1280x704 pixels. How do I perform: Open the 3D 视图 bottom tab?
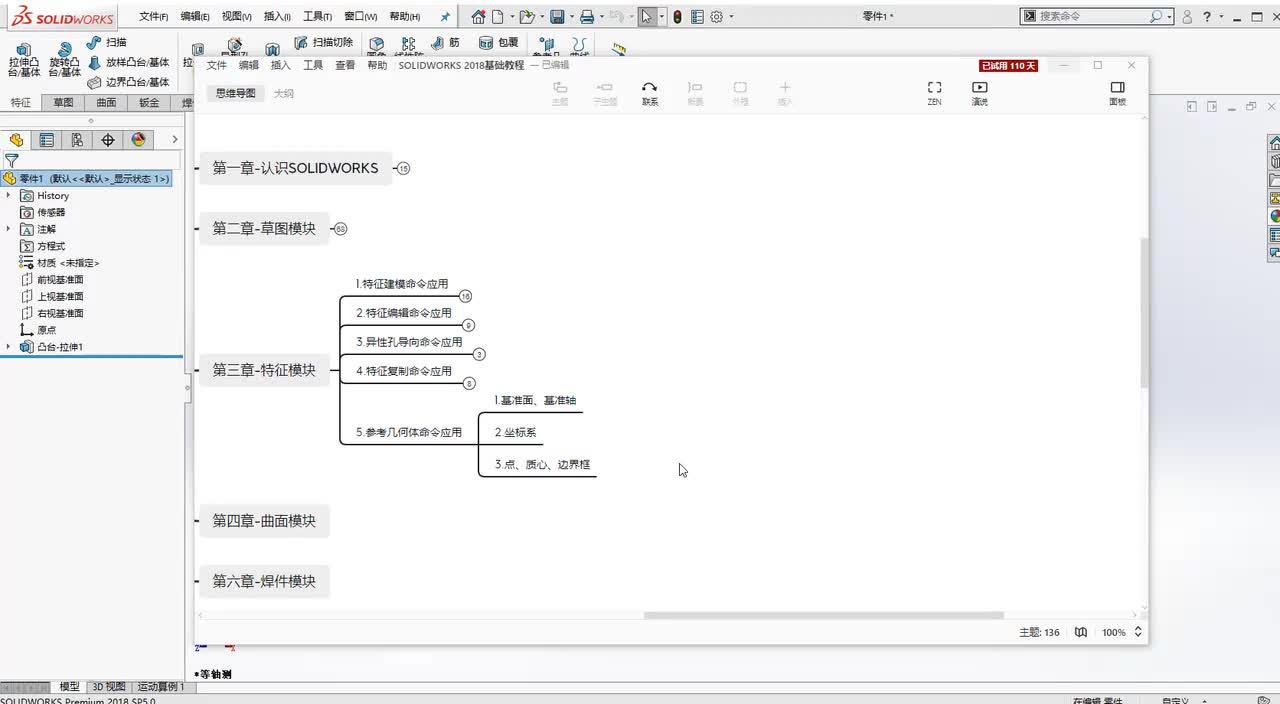pos(109,687)
